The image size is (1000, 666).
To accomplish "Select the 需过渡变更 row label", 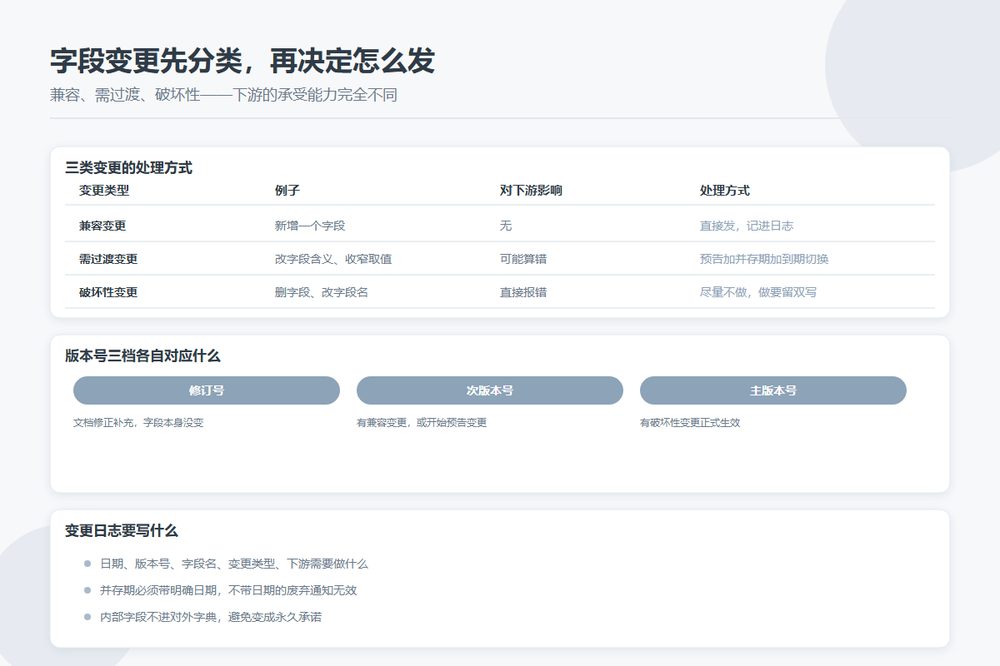I will click(108, 259).
